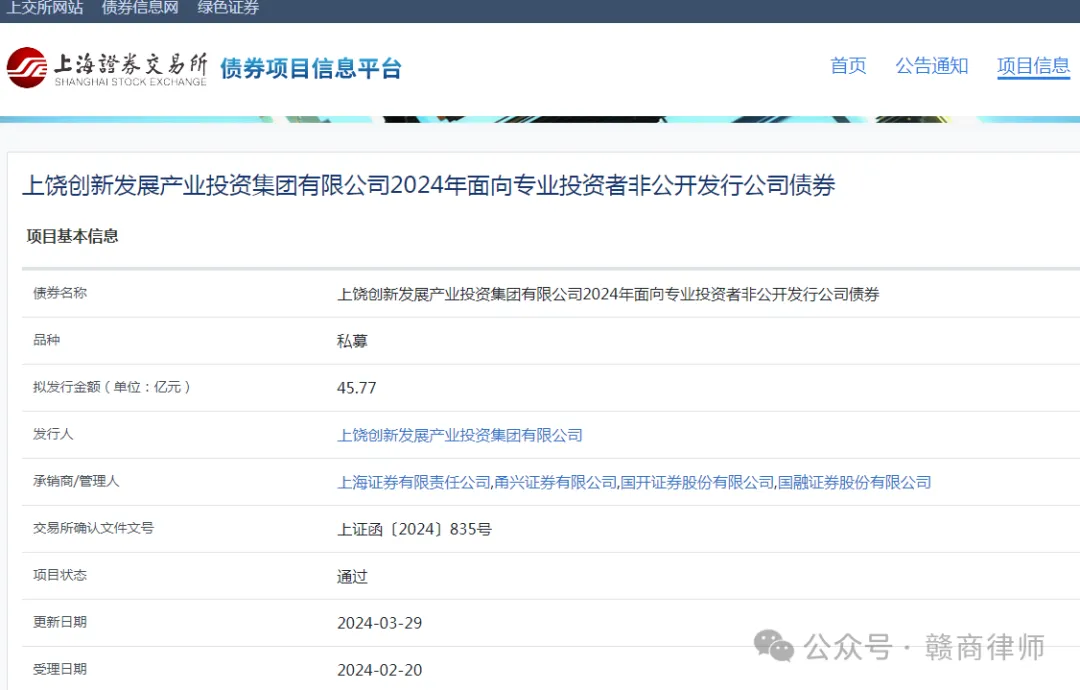Click the 项目状态 label
Image resolution: width=1080 pixels, height=690 pixels.
coord(60,575)
